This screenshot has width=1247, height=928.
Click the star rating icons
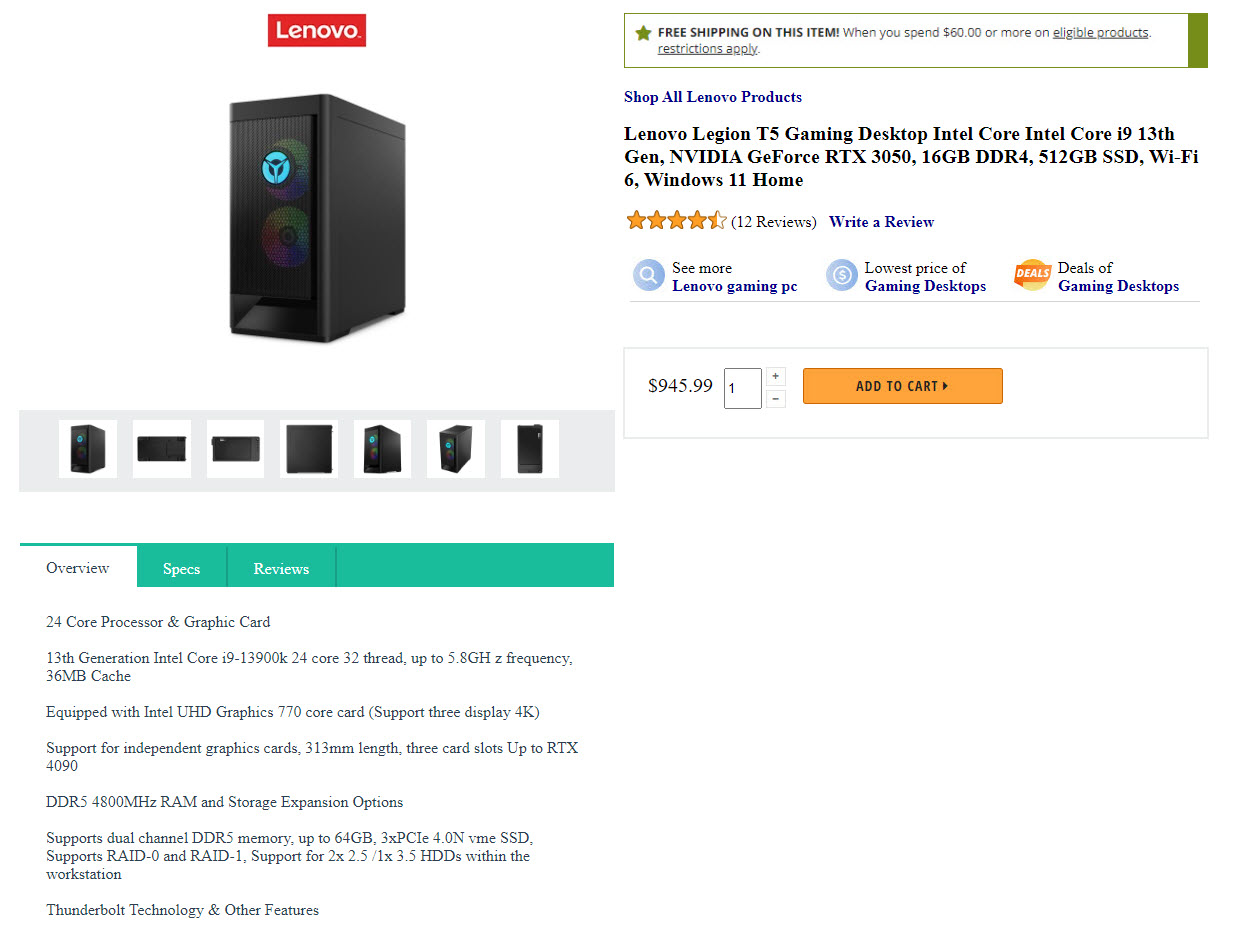(676, 221)
